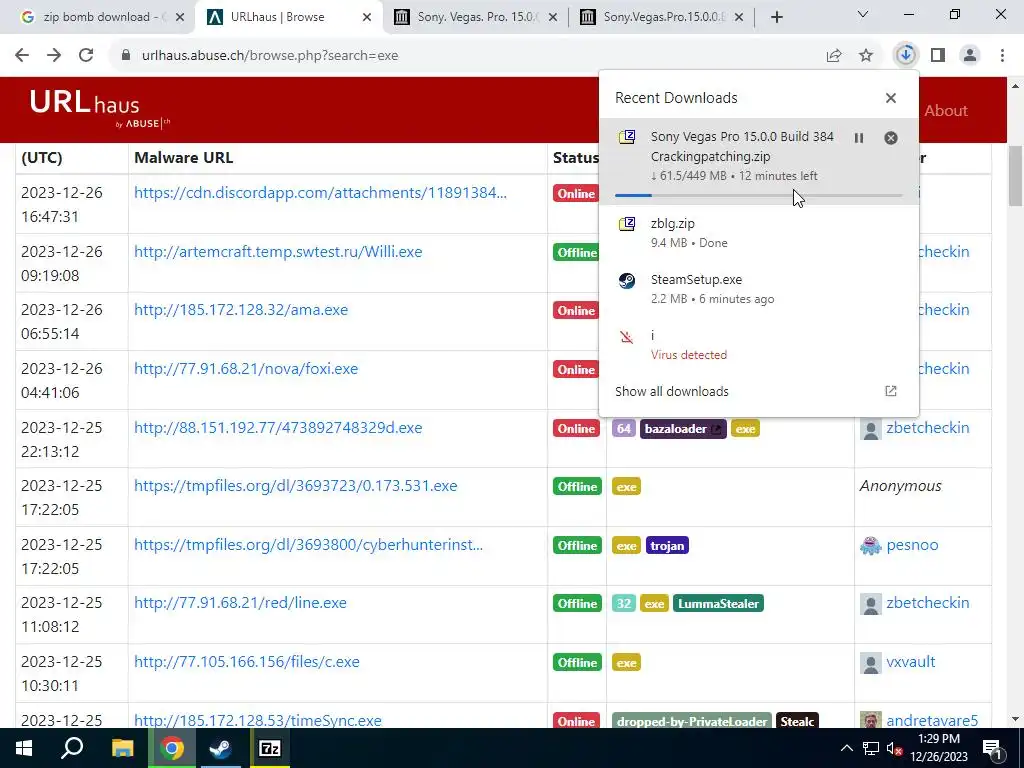The image size is (1024, 768).
Task: Share this page via the share icon
Action: coord(834,56)
